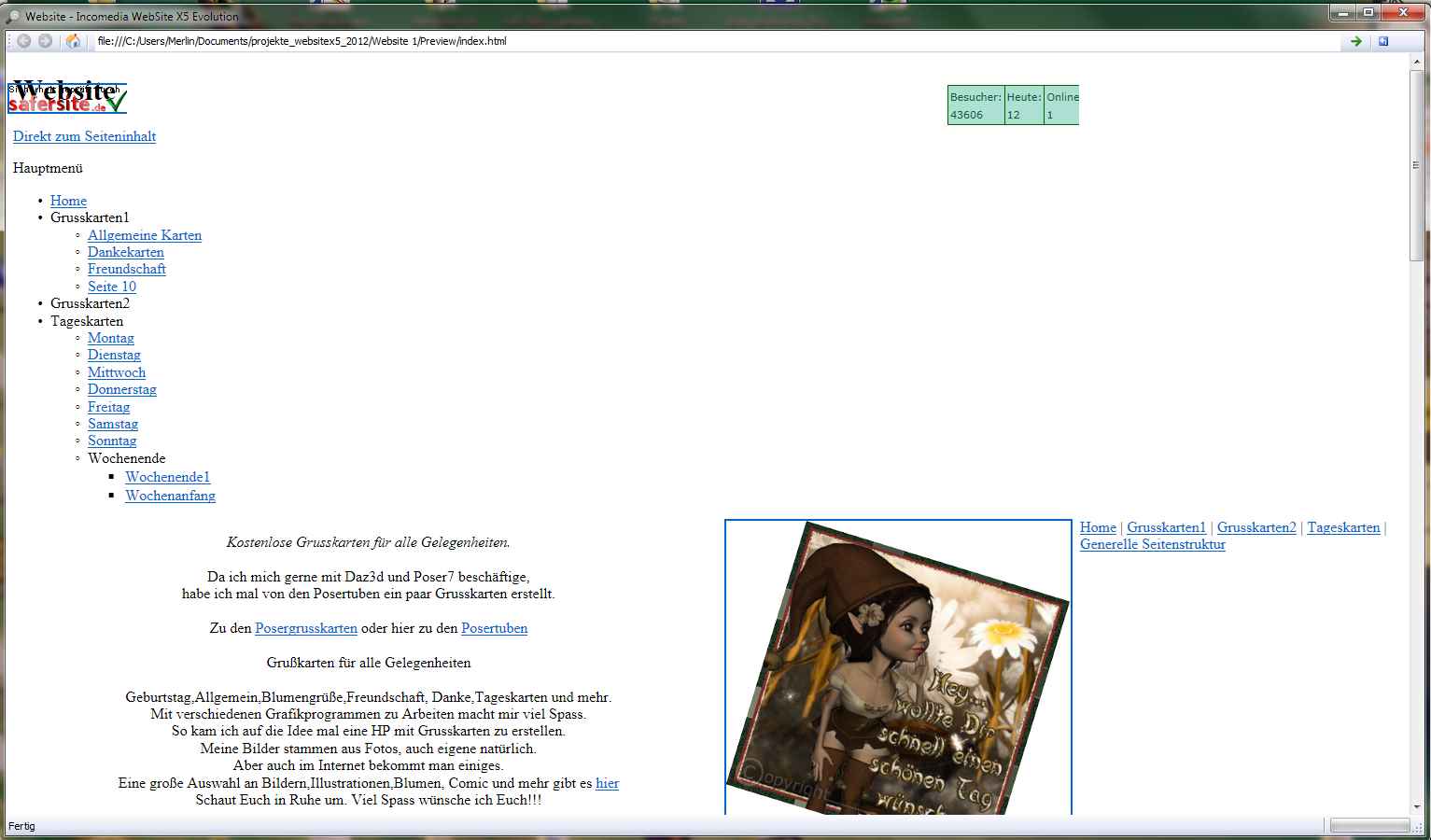Open Home in the Hauptmenü list
The image size is (1431, 840).
coord(68,201)
